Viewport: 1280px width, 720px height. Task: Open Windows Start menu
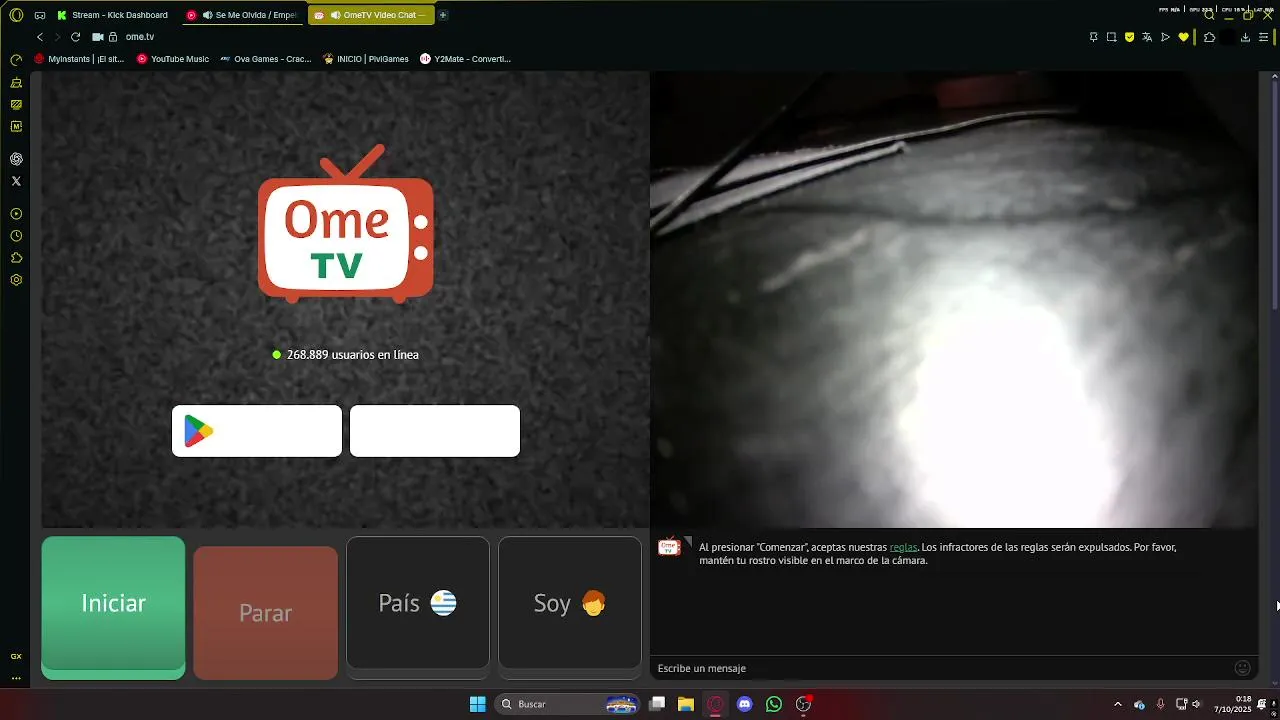[x=478, y=704]
